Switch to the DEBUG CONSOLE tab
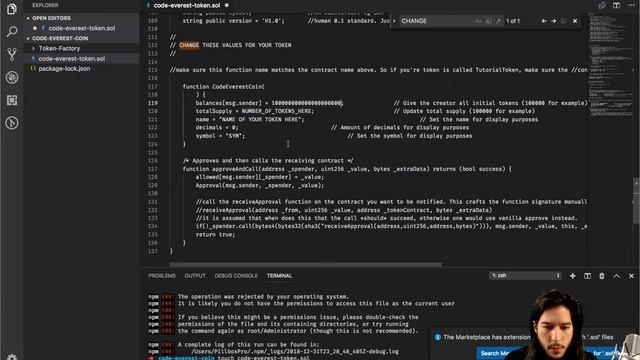 236,276
